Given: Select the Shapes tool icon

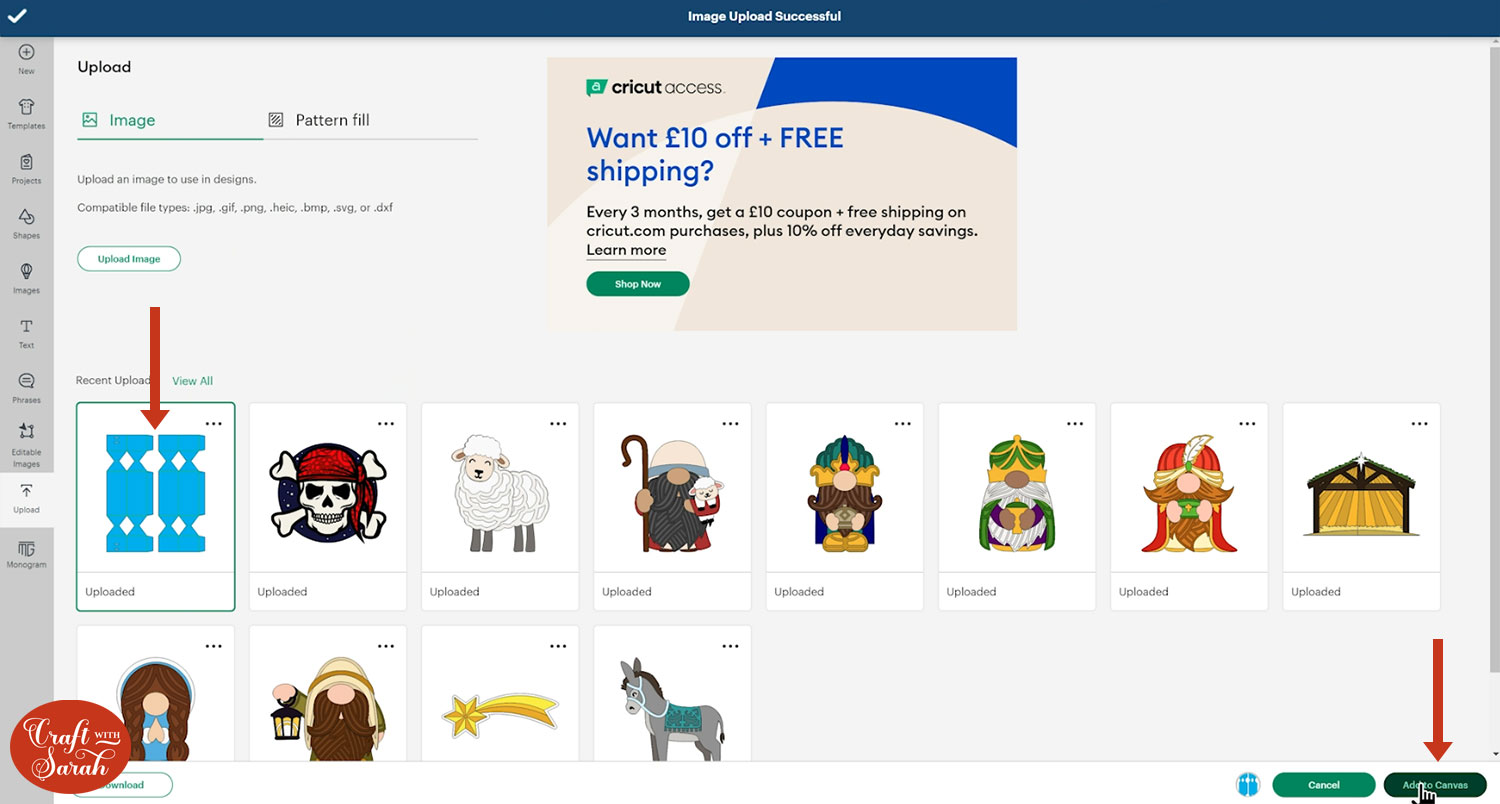Looking at the screenshot, I should point(26,217).
